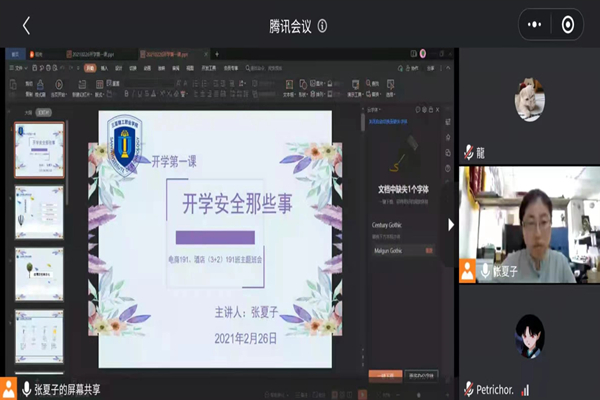
Task: Select the 插入 ribbon tab
Action: tap(104, 68)
